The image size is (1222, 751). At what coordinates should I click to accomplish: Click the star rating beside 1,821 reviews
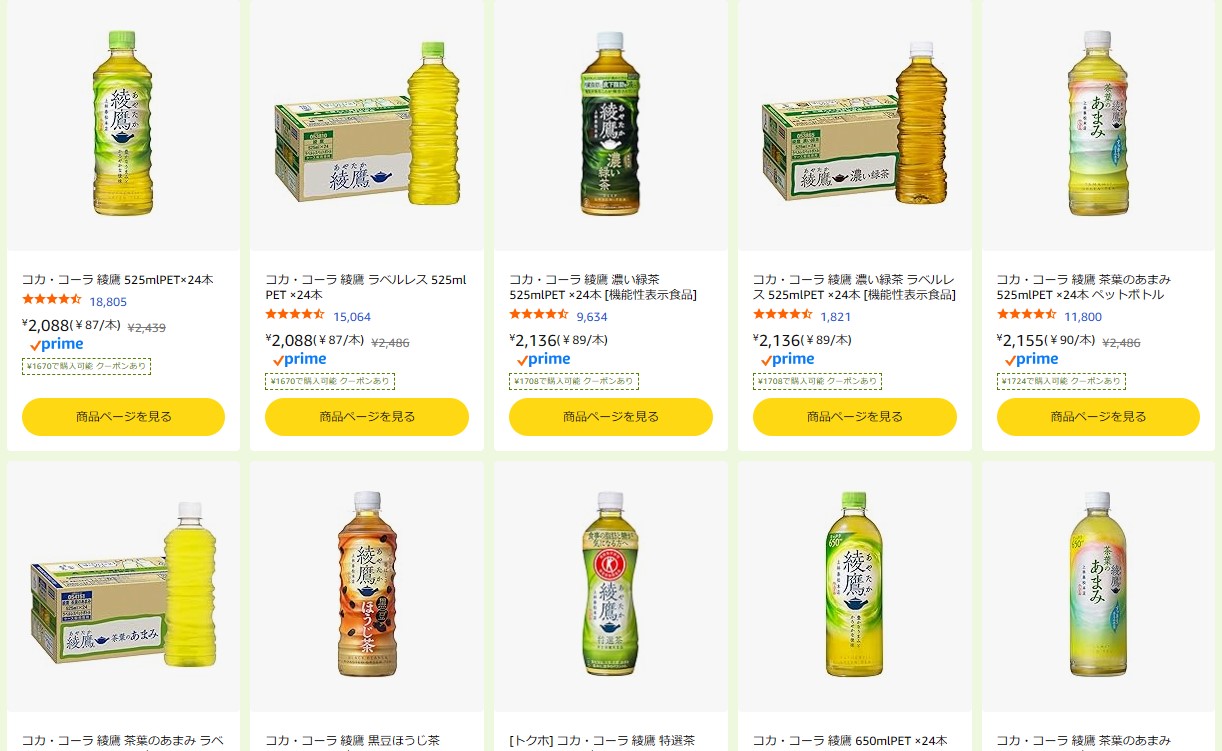tap(783, 315)
